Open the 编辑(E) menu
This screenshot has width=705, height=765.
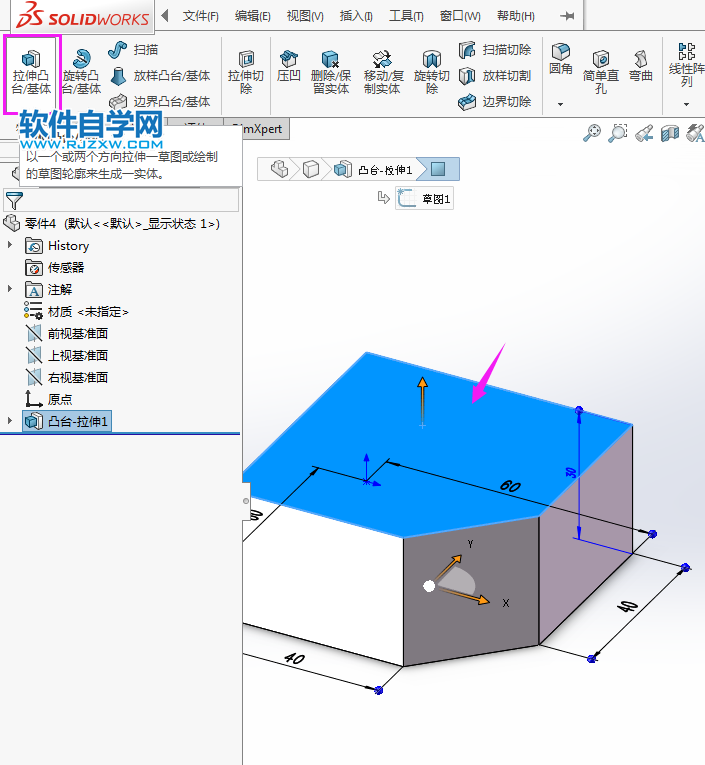point(253,16)
